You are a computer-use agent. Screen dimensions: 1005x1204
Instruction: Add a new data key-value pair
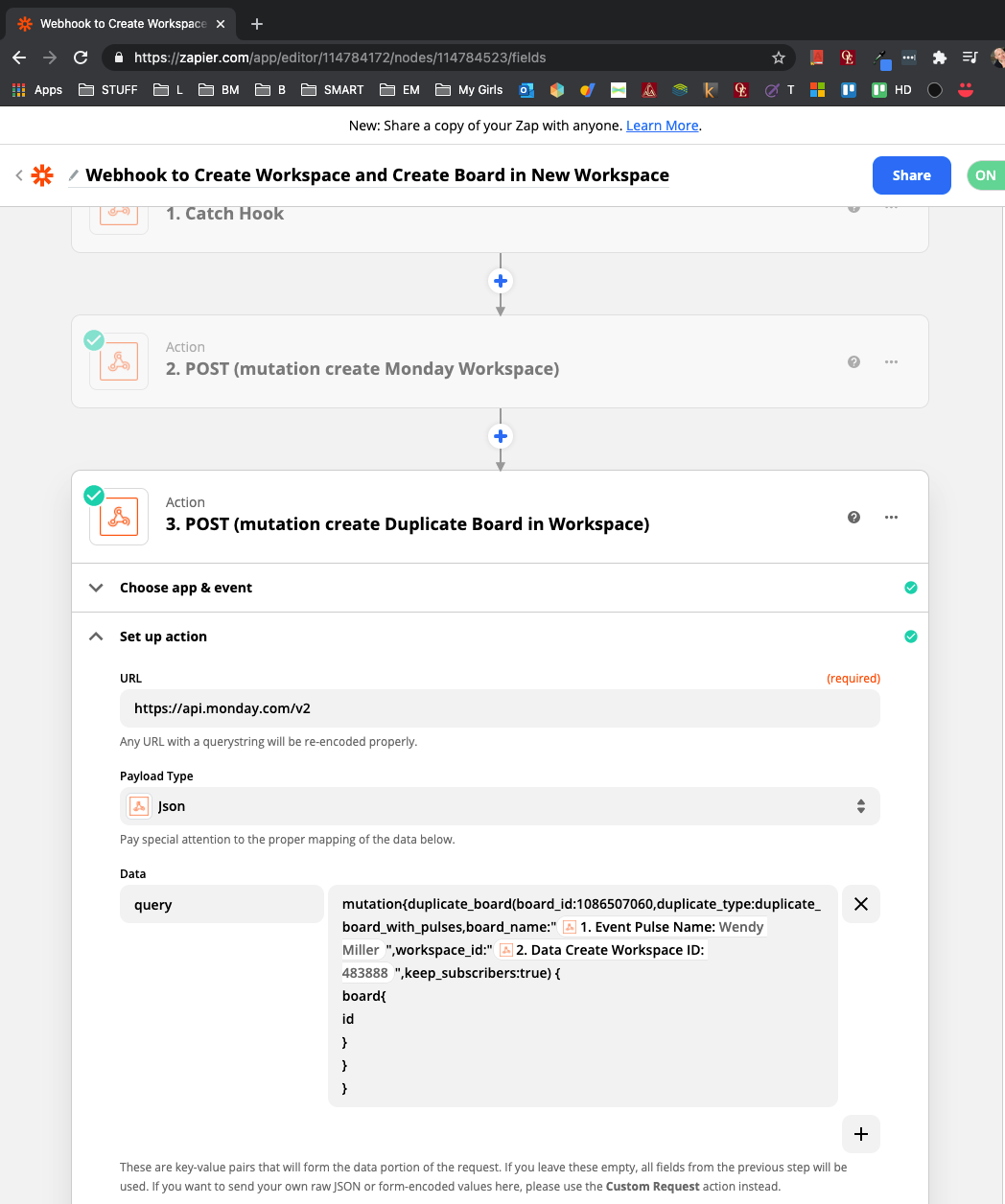[861, 1134]
